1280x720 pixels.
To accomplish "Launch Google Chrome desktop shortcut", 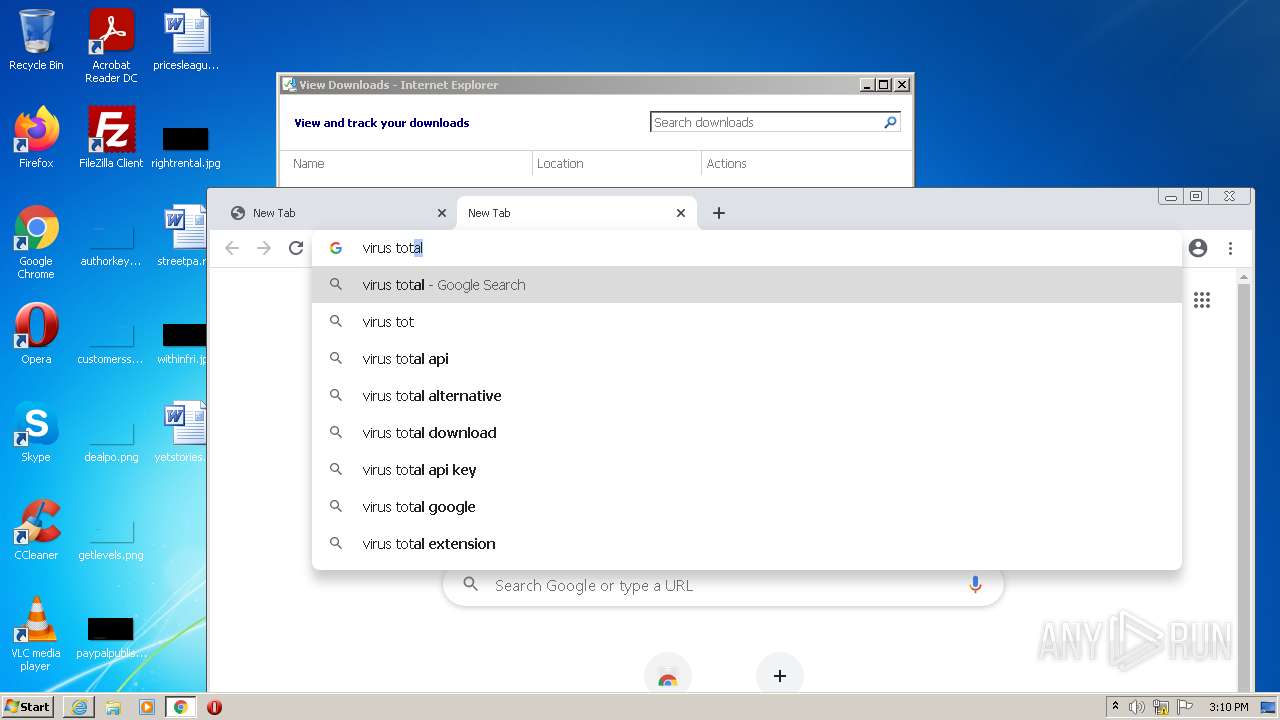I will click(x=36, y=242).
